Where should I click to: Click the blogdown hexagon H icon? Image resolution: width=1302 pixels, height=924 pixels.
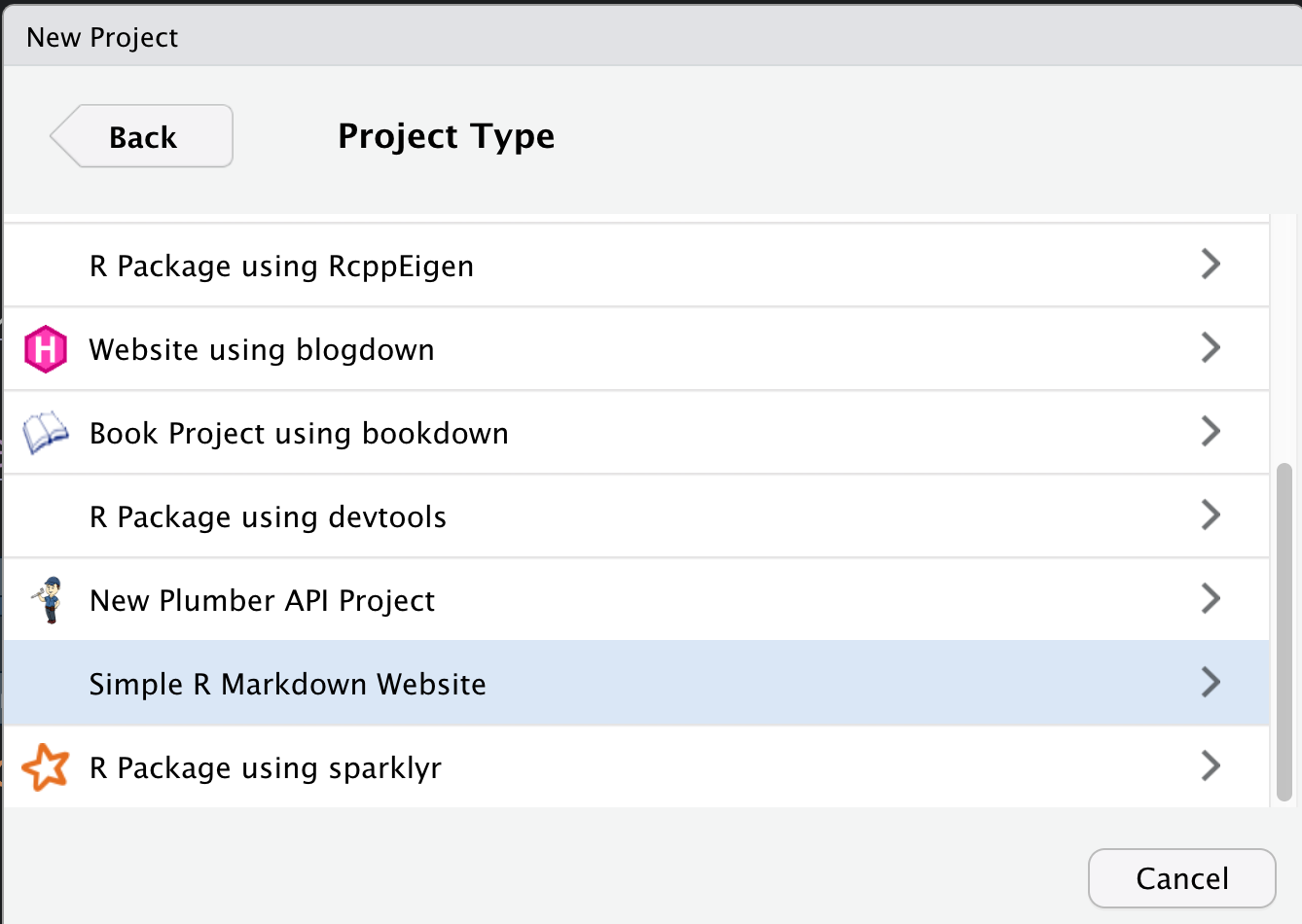click(45, 349)
